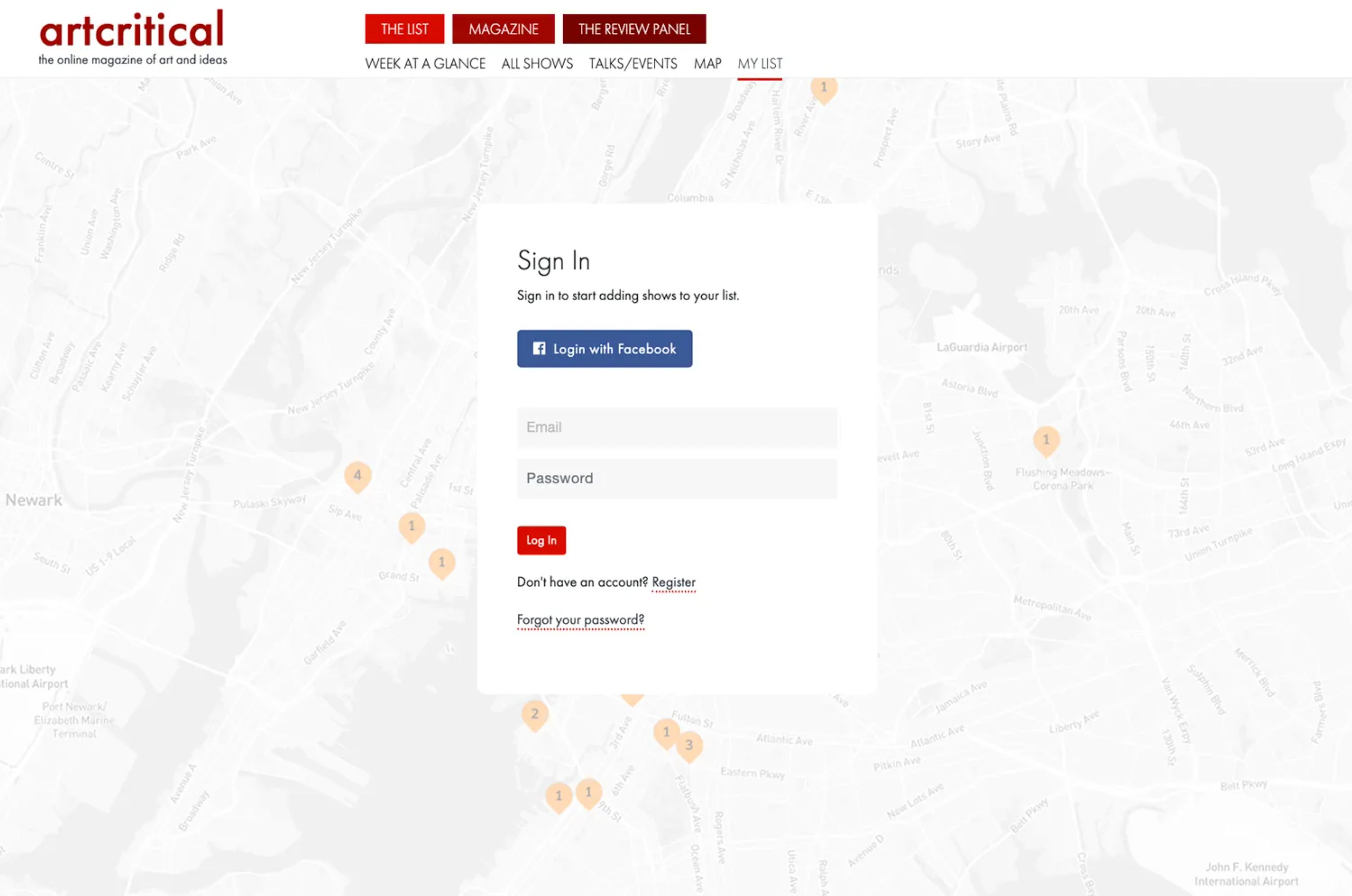Click the map marker at top near River Ave
This screenshot has width=1352, height=896.
[824, 88]
